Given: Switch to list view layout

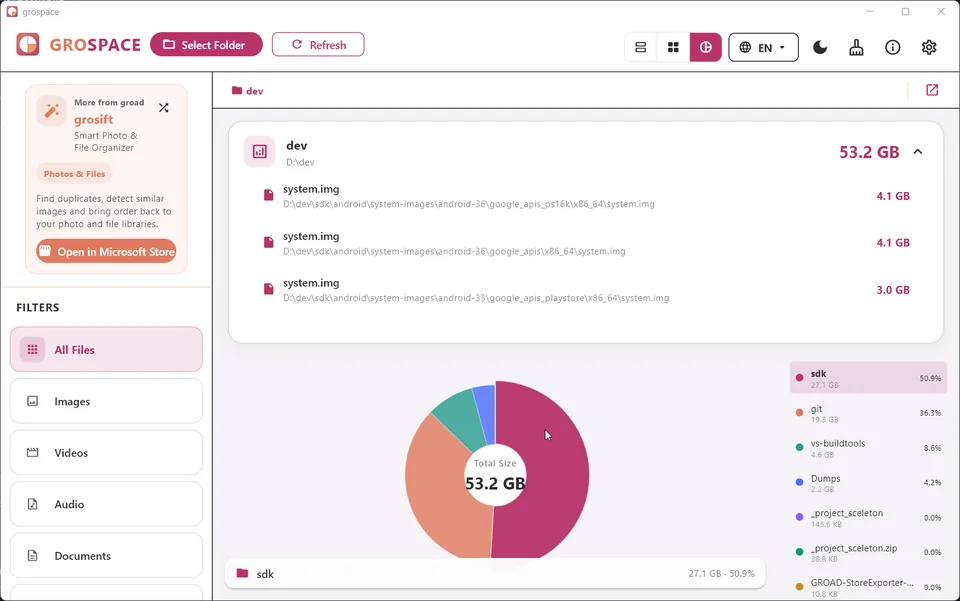Looking at the screenshot, I should coord(640,47).
